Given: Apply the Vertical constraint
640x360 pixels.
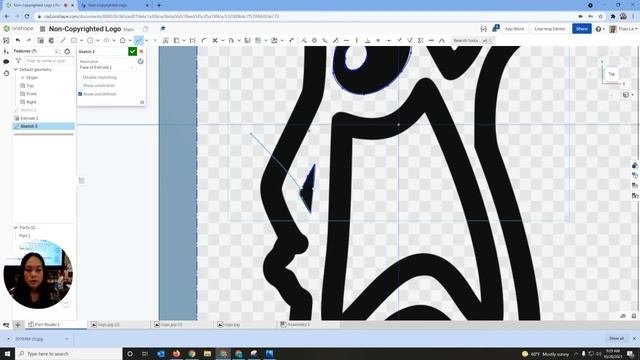Looking at the screenshot, I should [357, 40].
